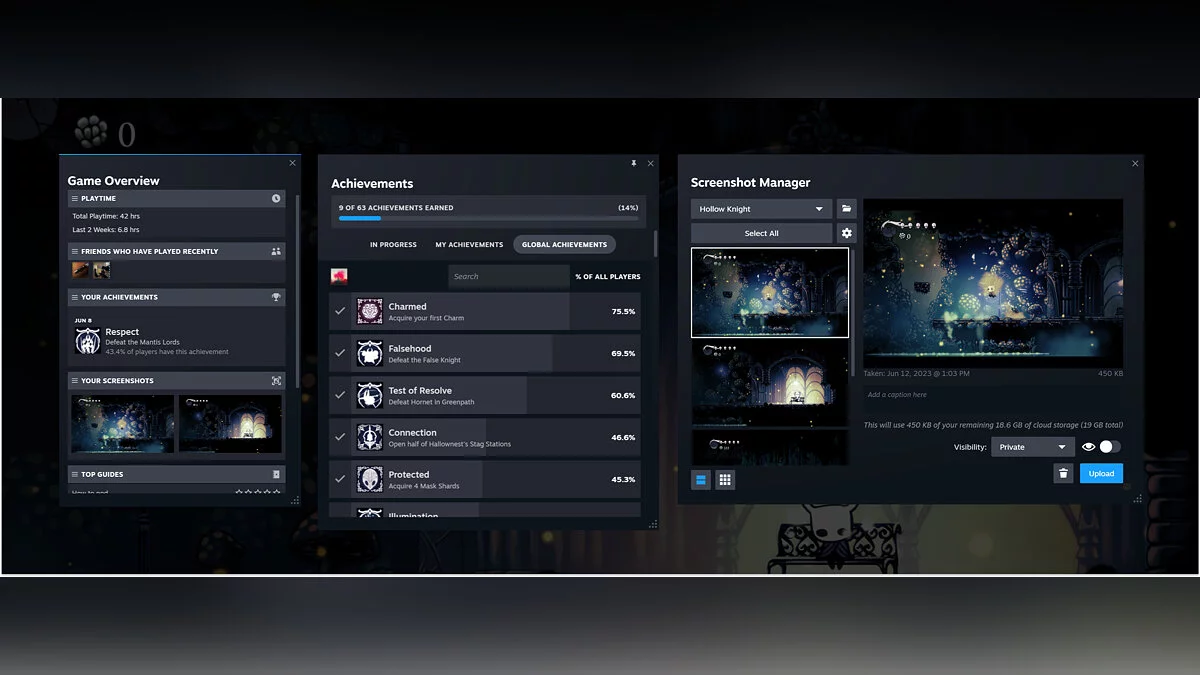Image resolution: width=1200 pixels, height=675 pixels.
Task: Click the guide book icon in Top Guides header
Action: pos(276,474)
